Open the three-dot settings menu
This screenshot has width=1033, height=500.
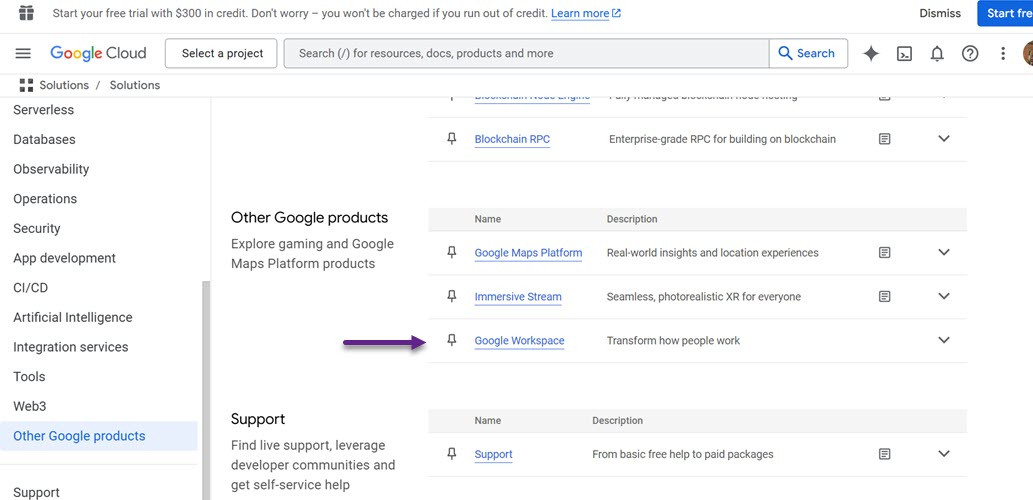point(1003,54)
